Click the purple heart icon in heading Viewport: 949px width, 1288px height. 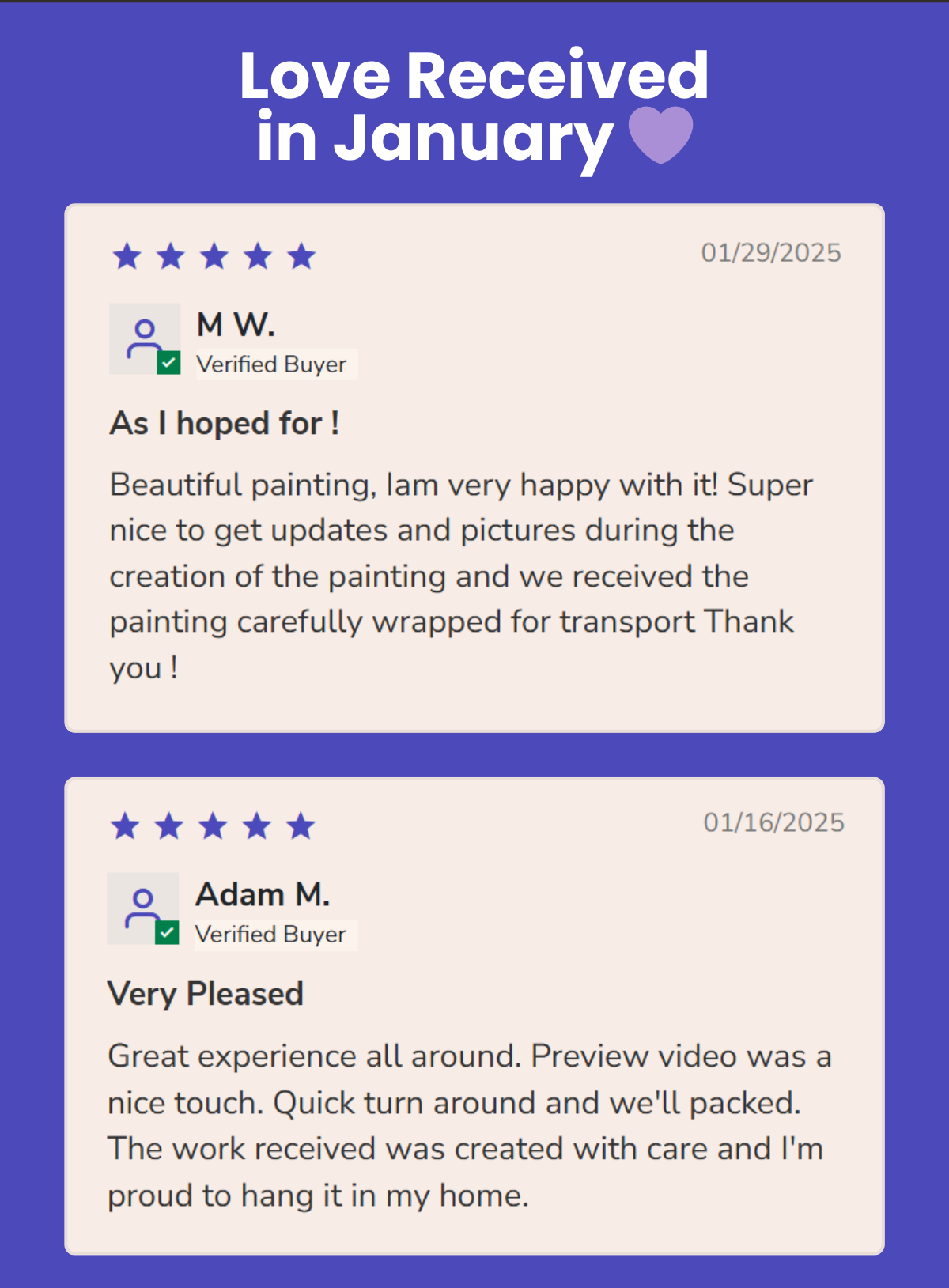click(660, 135)
